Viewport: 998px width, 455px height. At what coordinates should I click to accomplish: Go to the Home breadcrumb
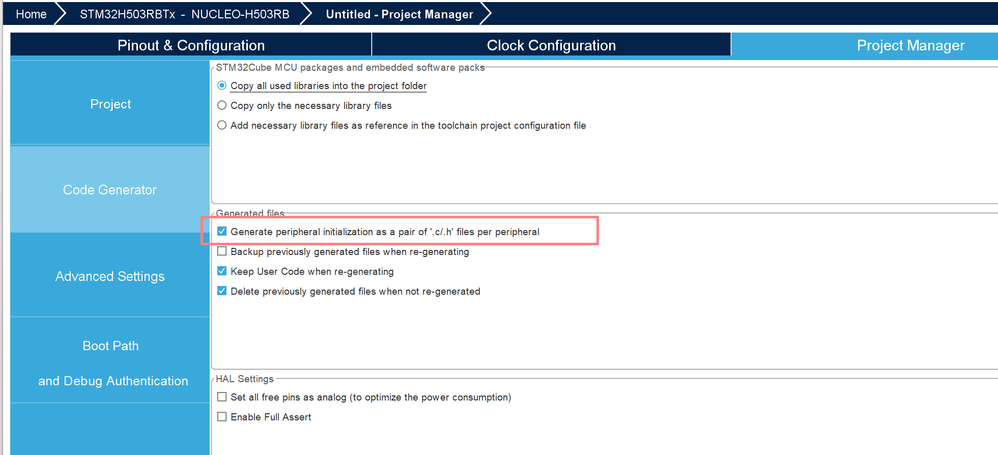coord(31,15)
